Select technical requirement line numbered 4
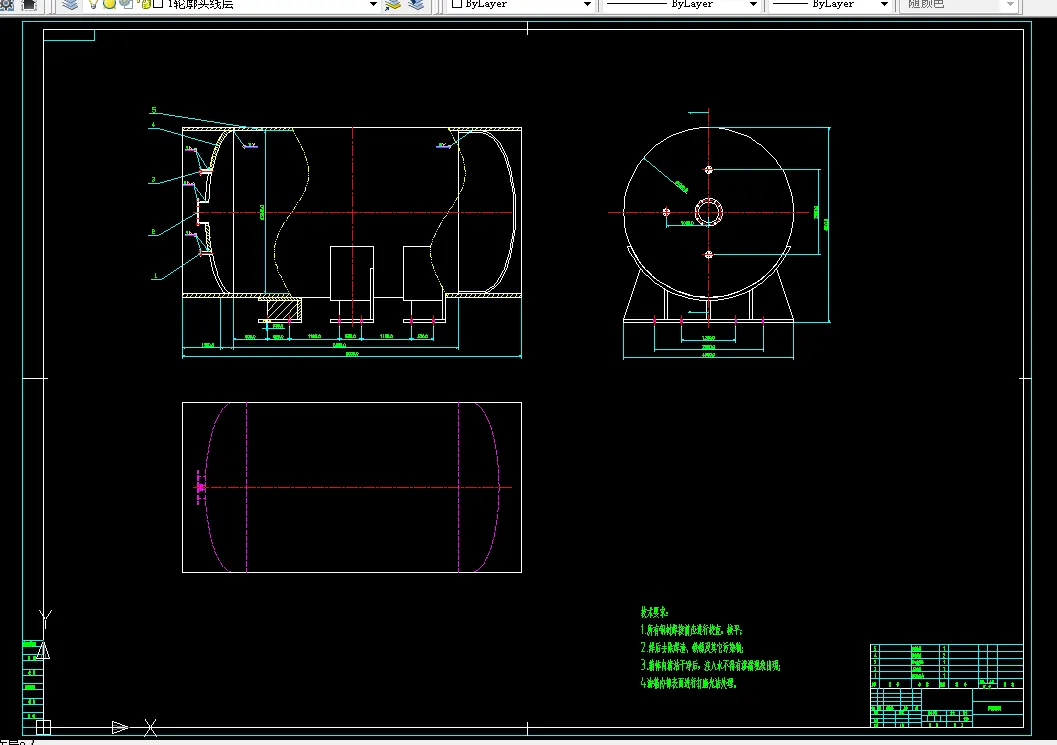This screenshot has width=1057, height=745. click(688, 683)
